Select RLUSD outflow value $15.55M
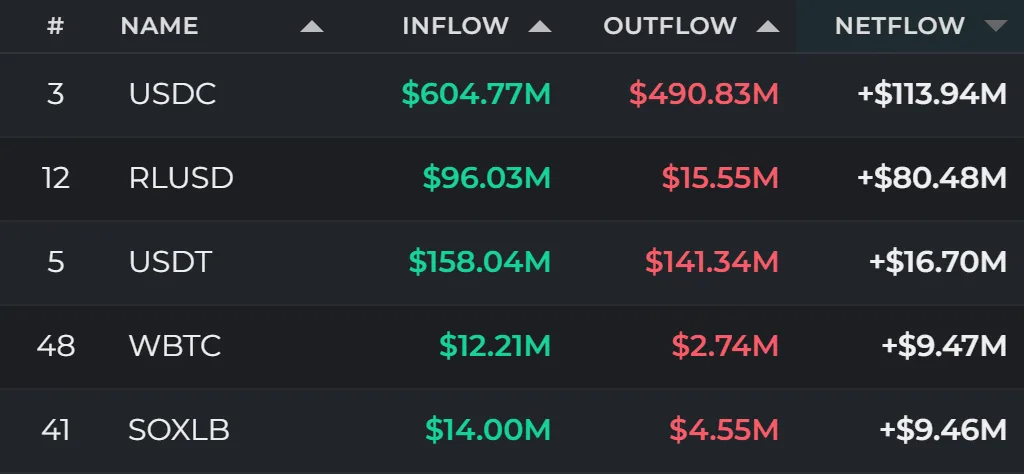Viewport: 1024px width, 474px height. point(720,178)
